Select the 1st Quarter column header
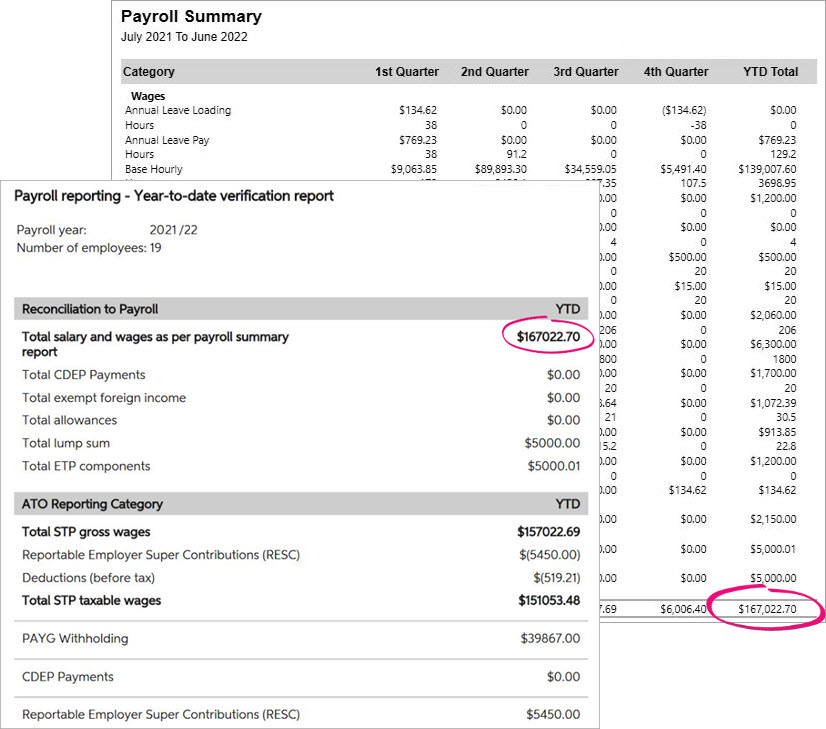This screenshot has height=729, width=826. [406, 72]
